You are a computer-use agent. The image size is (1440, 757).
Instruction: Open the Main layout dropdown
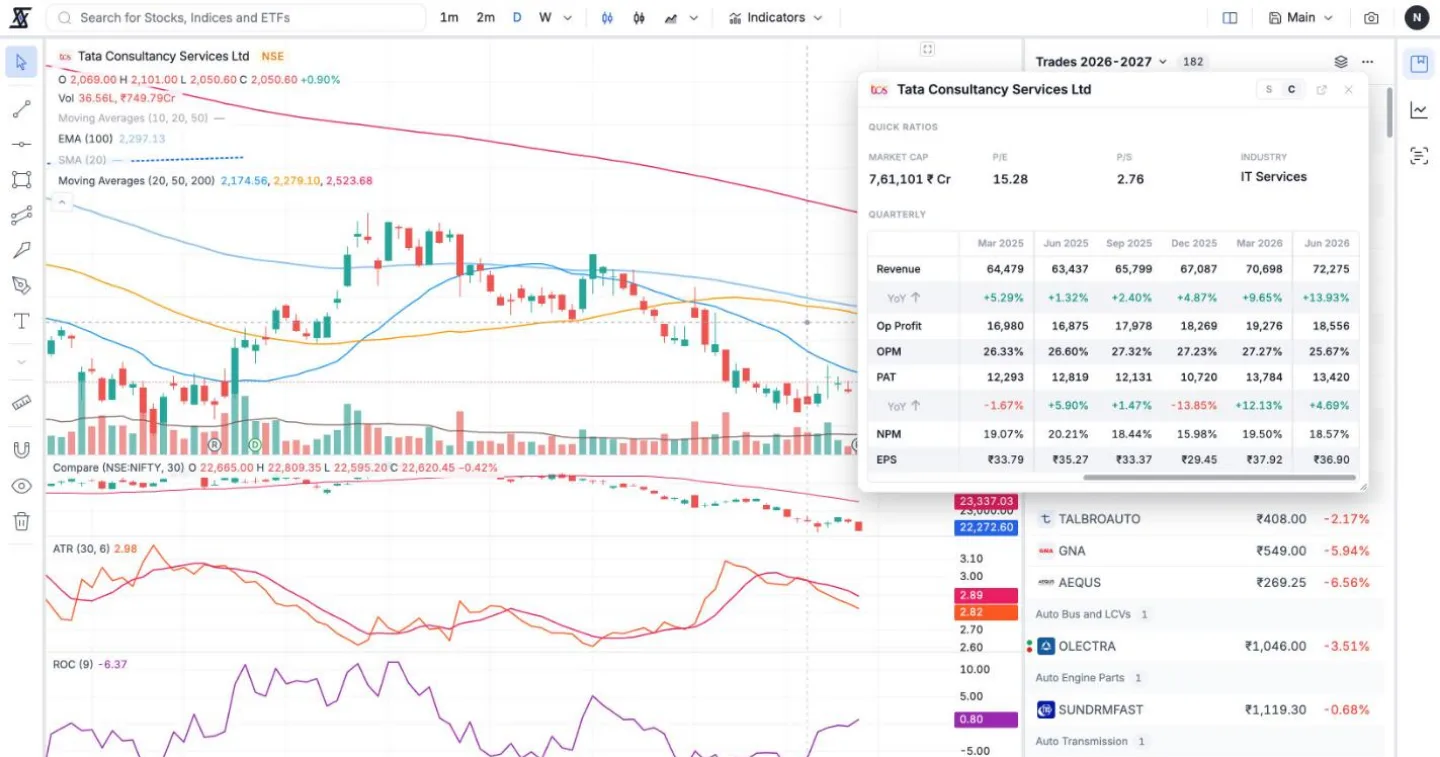tap(1301, 18)
